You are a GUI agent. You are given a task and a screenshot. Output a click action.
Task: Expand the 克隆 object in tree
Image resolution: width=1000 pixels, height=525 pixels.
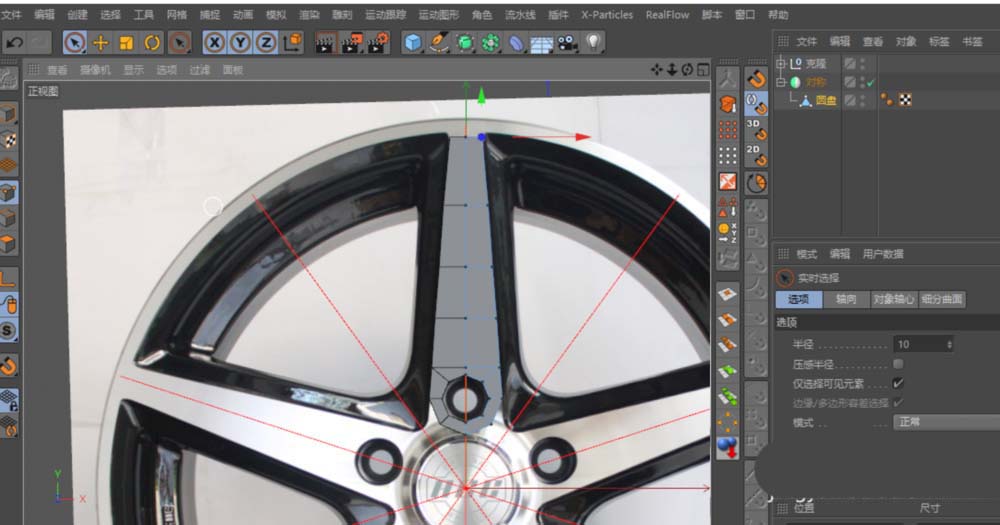(x=781, y=63)
